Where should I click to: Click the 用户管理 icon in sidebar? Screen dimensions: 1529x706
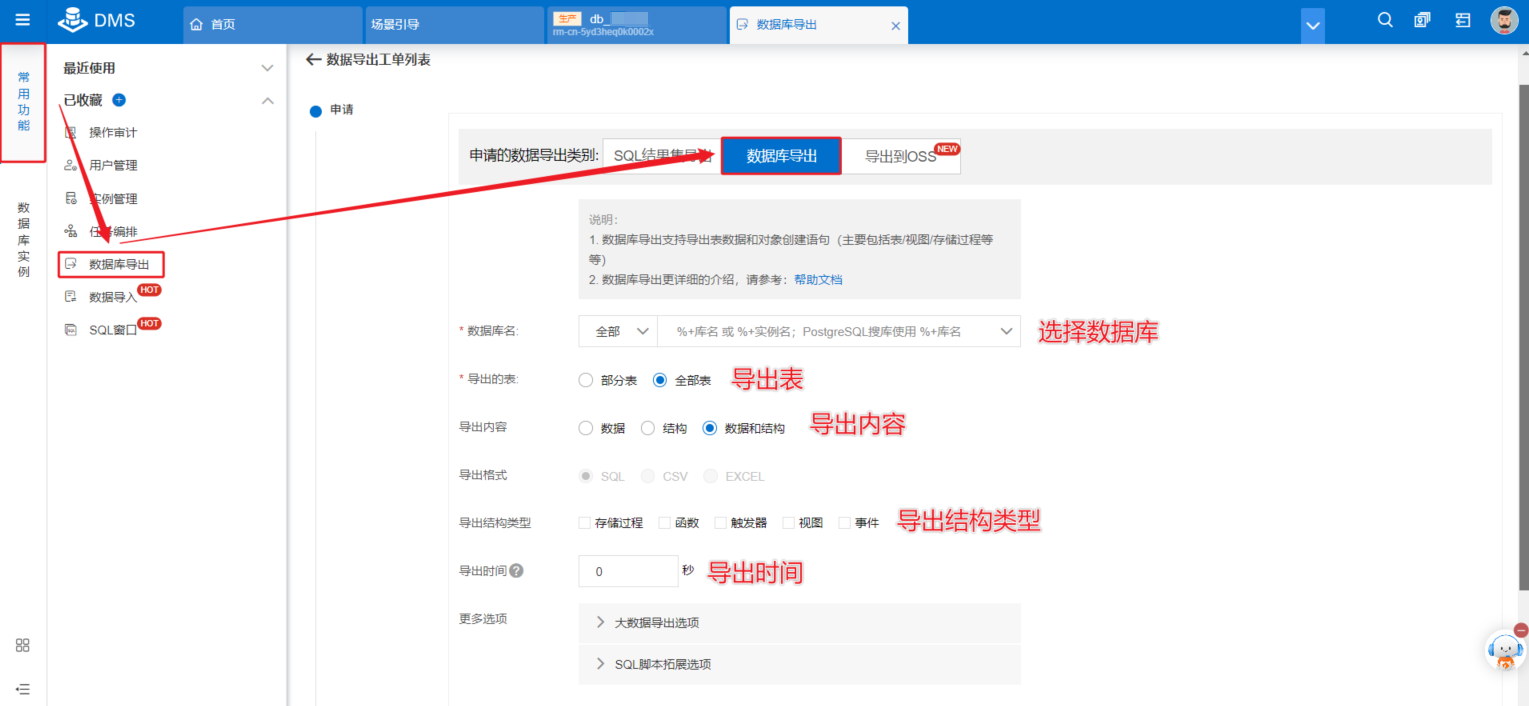tap(70, 165)
